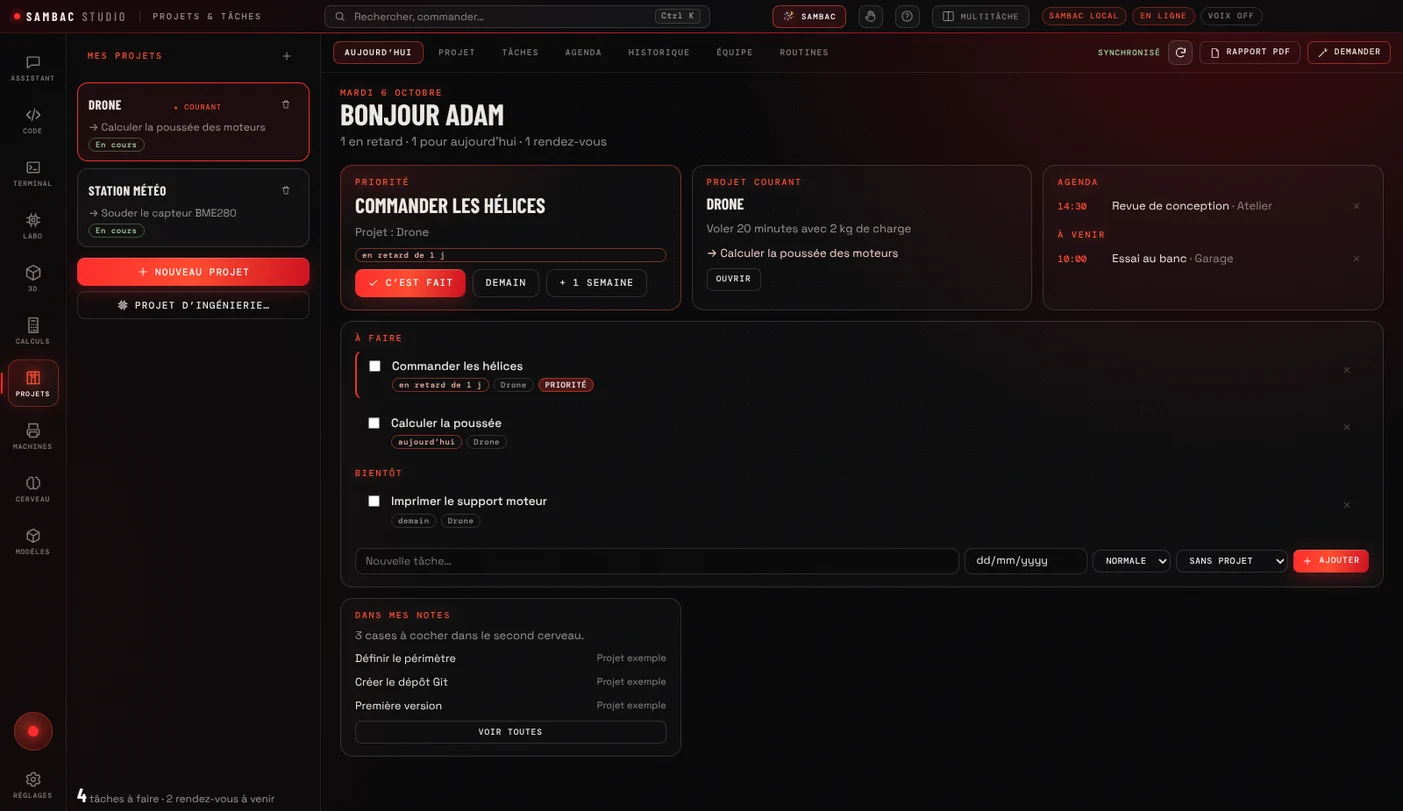Open the Modèles sidebar icon

33,542
